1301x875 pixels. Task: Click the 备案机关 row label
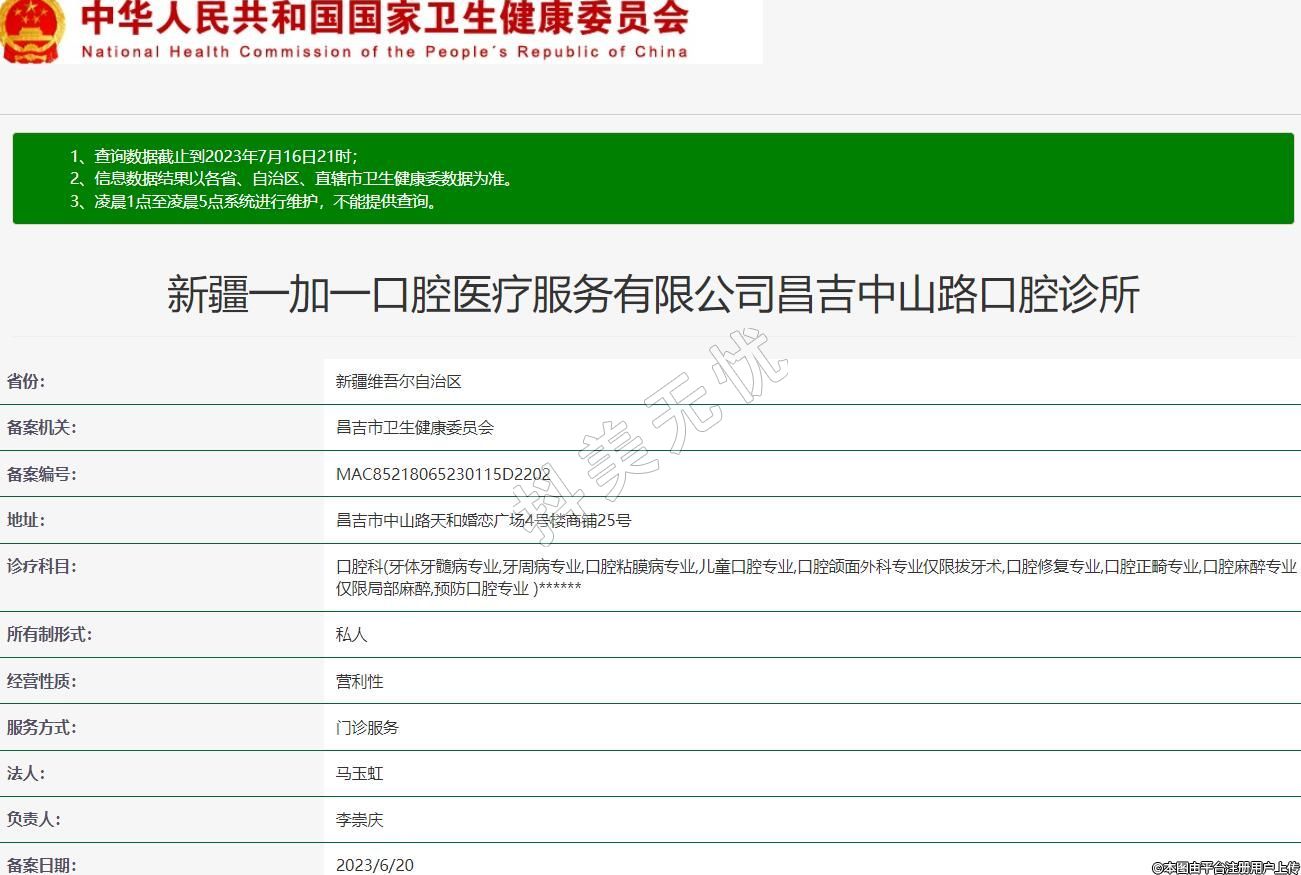41,428
